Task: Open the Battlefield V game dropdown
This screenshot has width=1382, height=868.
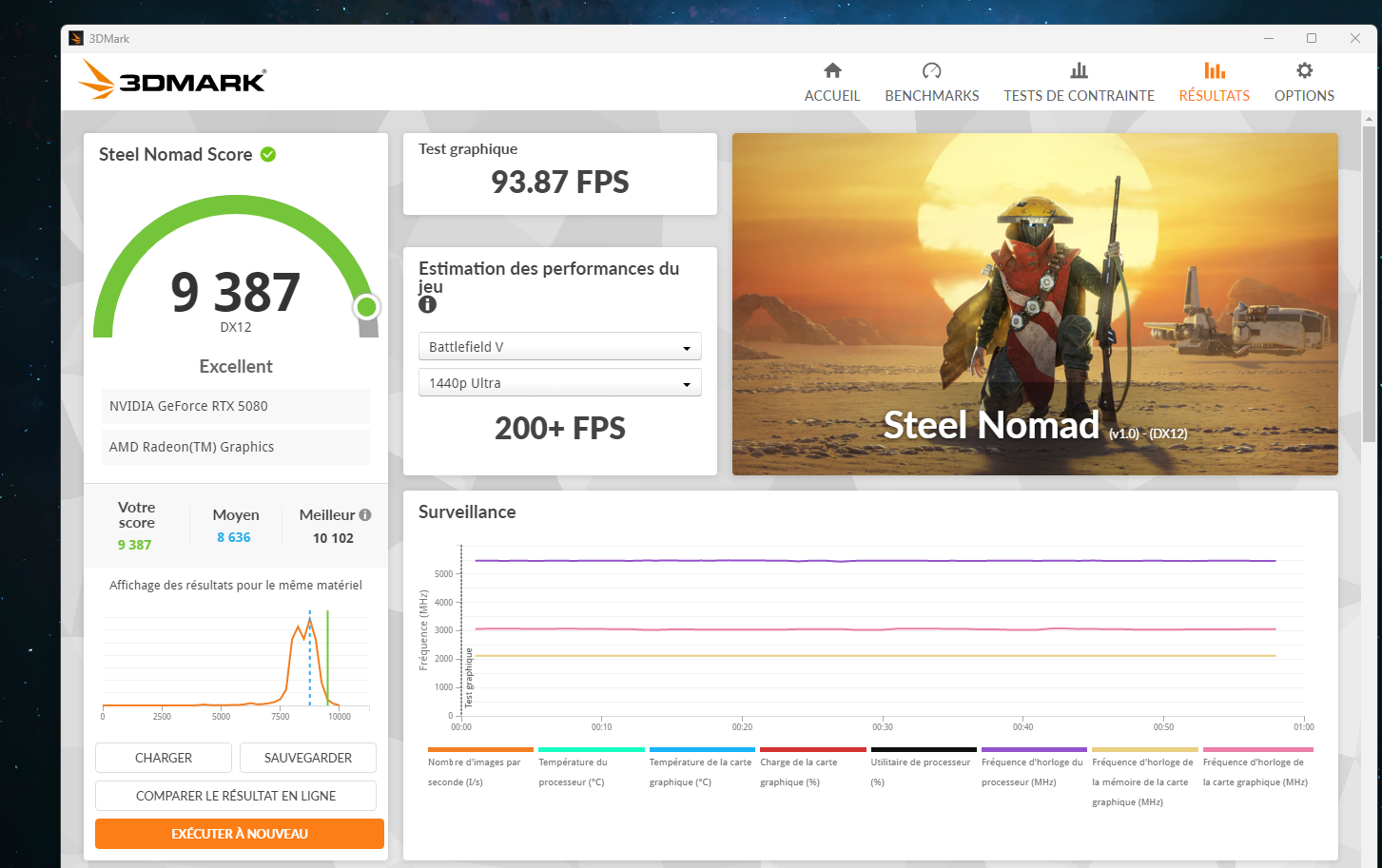Action: (560, 346)
